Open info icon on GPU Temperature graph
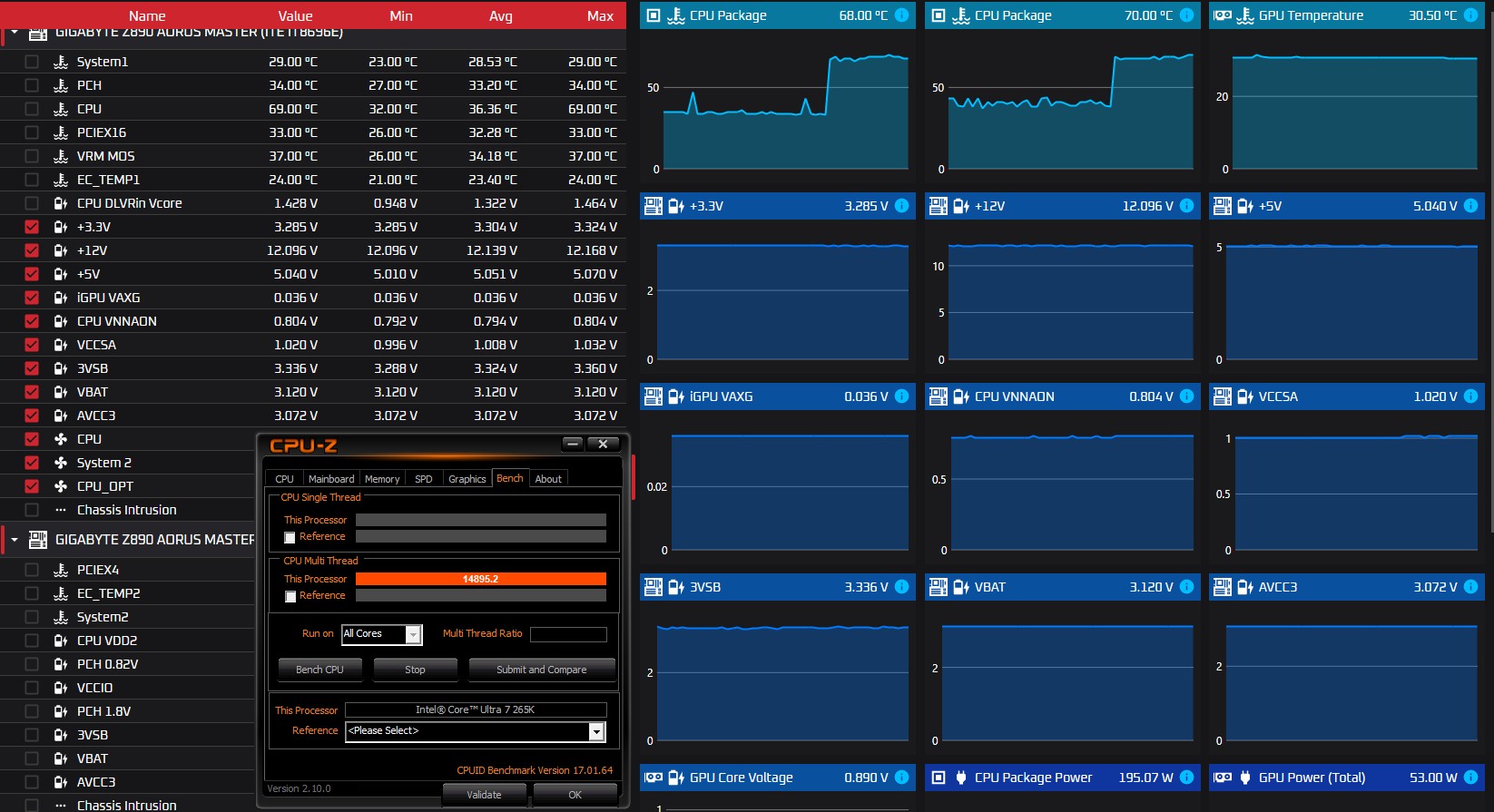This screenshot has height=812, width=1494. (1471, 15)
